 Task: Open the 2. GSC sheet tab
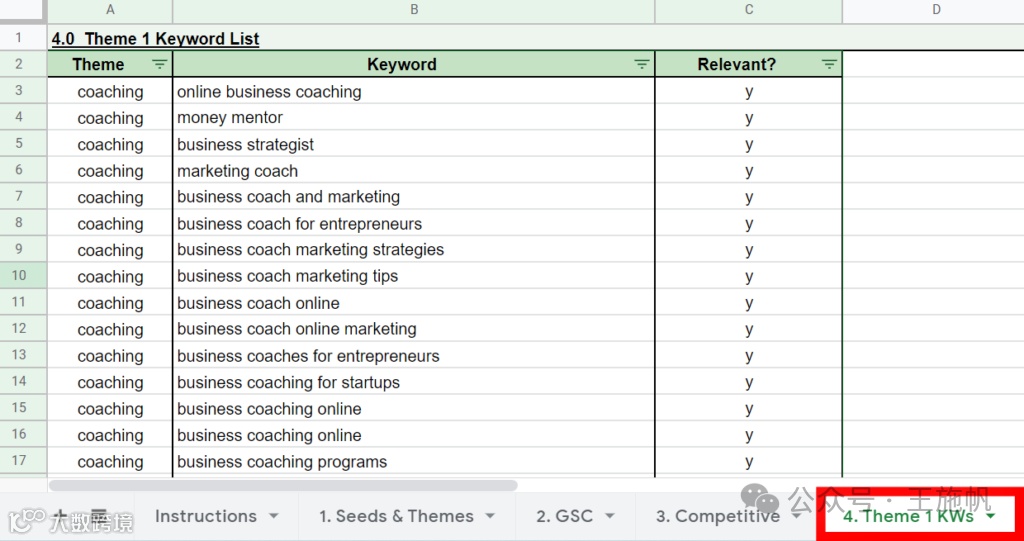tap(565, 516)
